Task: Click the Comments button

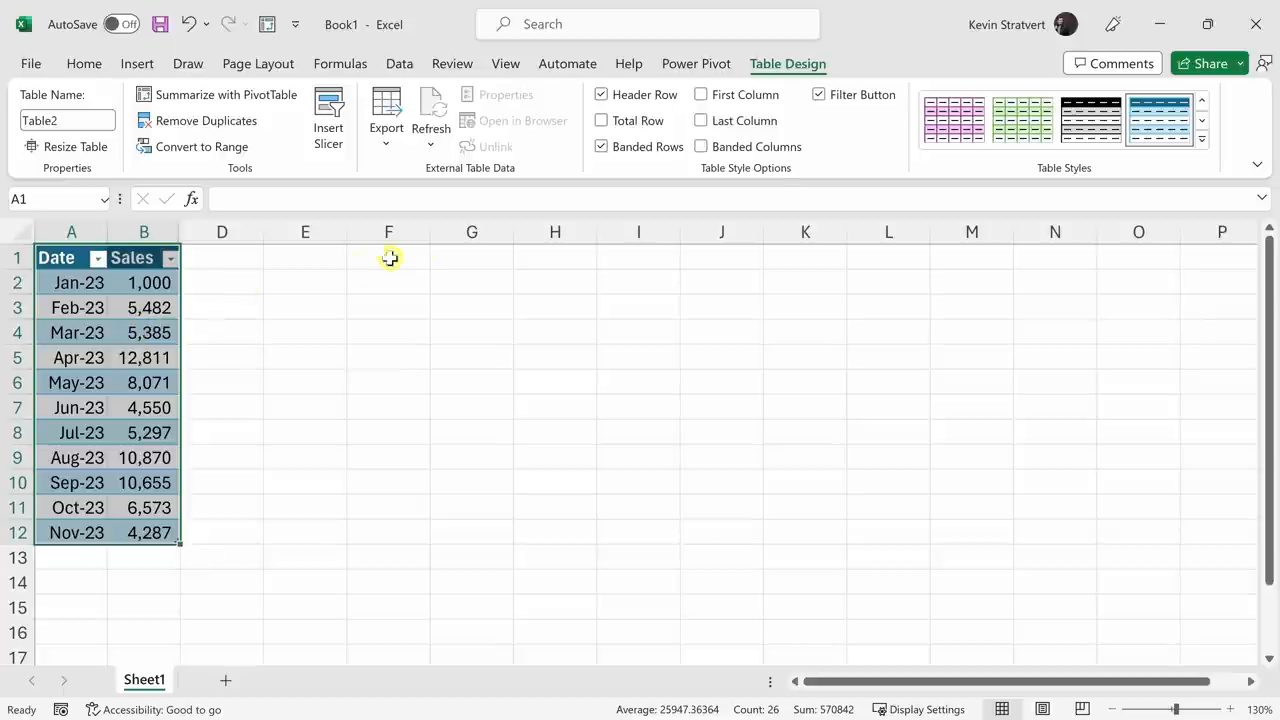Action: 1112,63
